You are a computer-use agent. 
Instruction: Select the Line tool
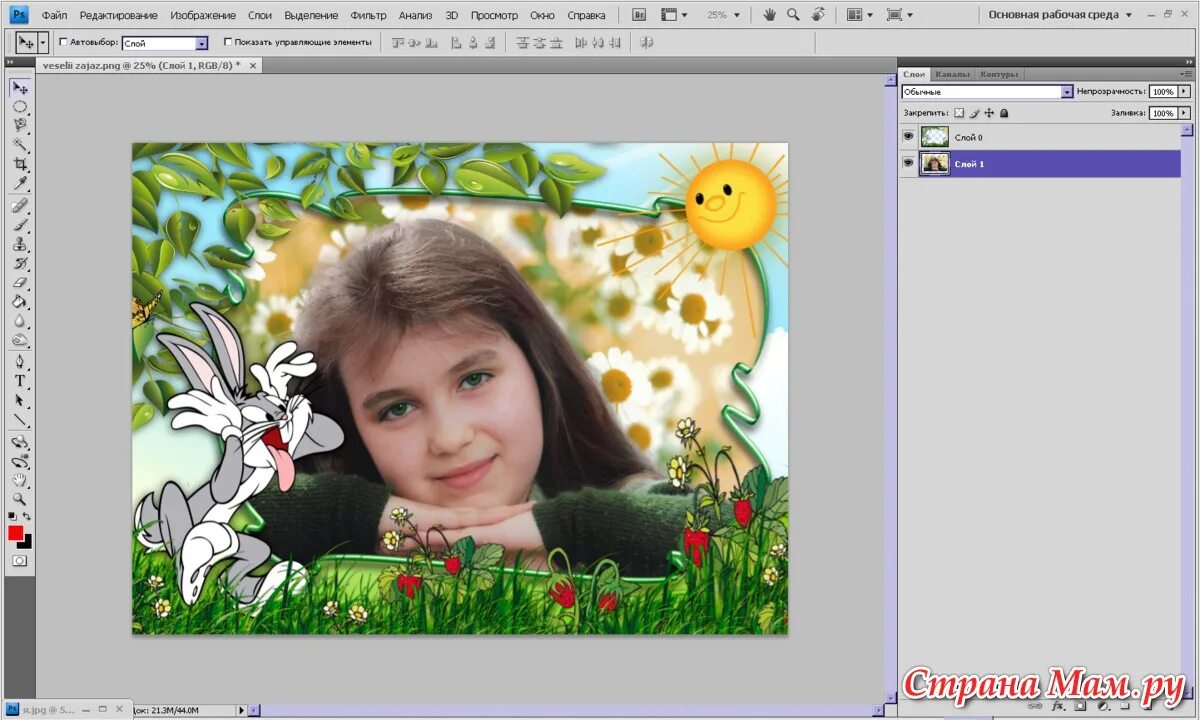[x=19, y=419]
